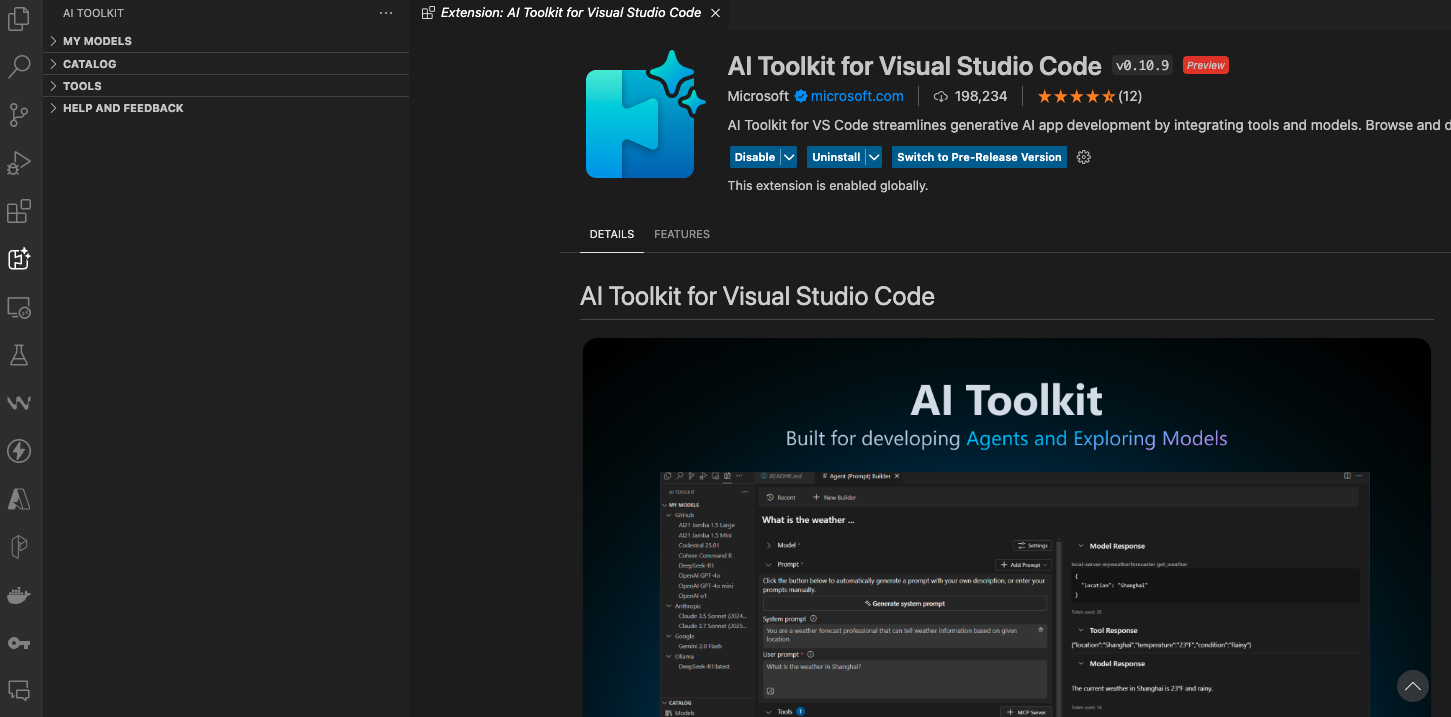Expand the TOOLS section
The width and height of the screenshot is (1451, 717).
[x=226, y=86]
